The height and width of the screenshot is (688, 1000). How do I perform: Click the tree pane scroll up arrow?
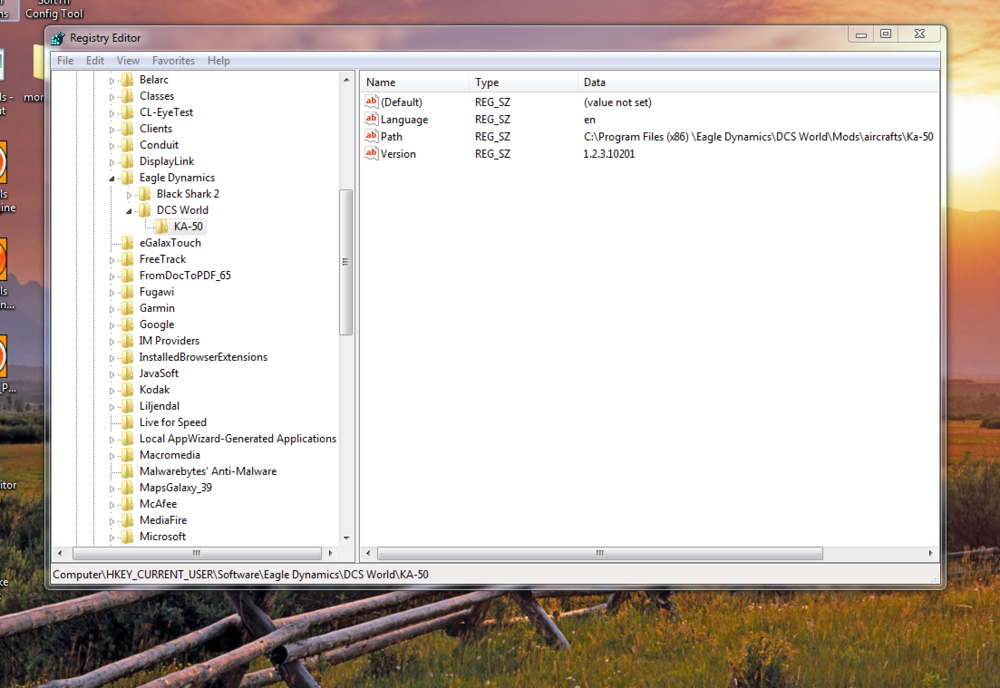346,80
